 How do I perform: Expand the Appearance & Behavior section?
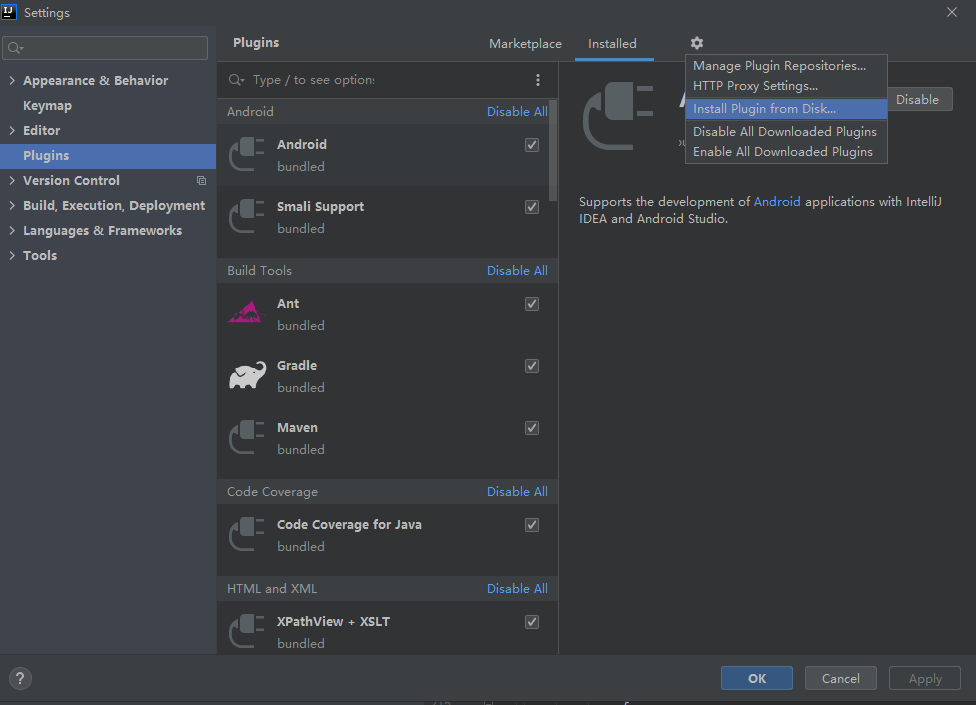coord(12,81)
